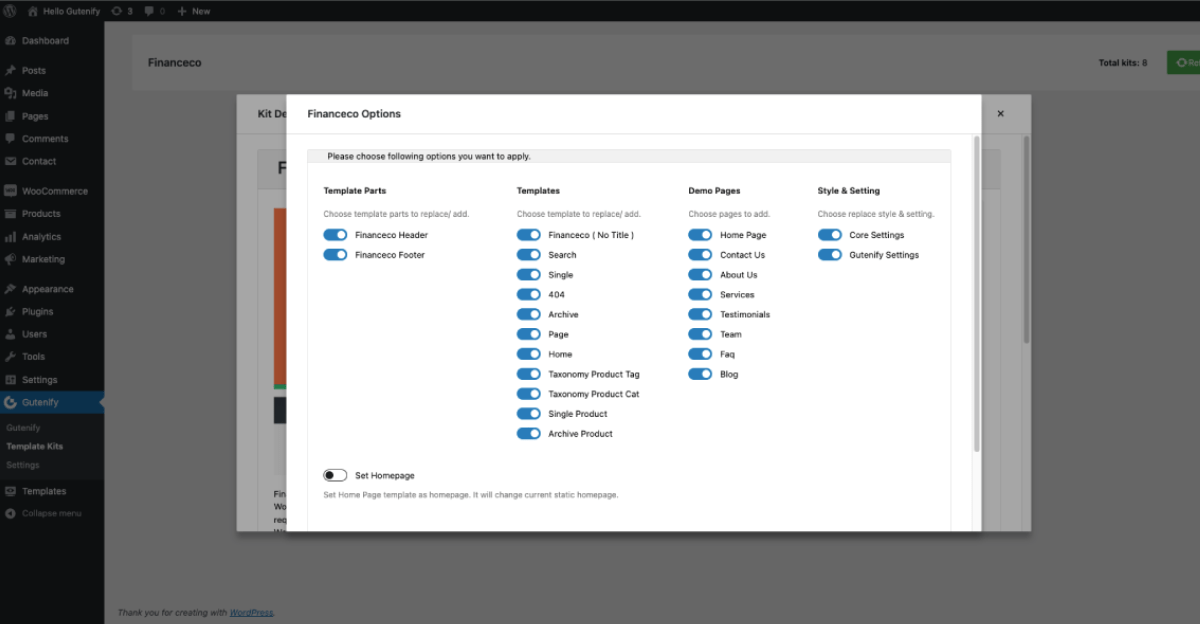The height and width of the screenshot is (624, 1200).
Task: Click the WordPress link in footer
Action: tap(251, 612)
